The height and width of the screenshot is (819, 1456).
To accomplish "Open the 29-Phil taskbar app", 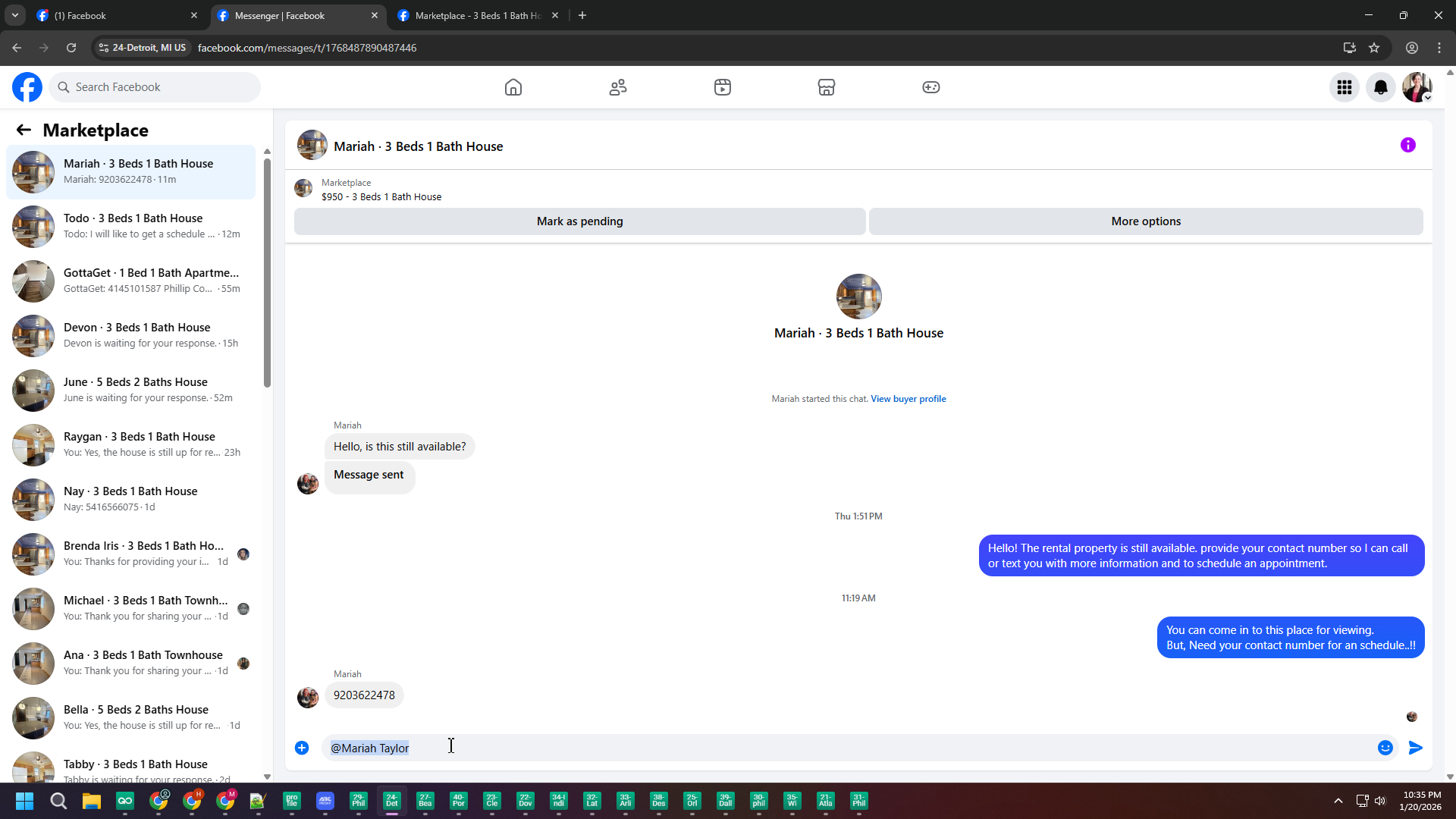I will click(359, 801).
